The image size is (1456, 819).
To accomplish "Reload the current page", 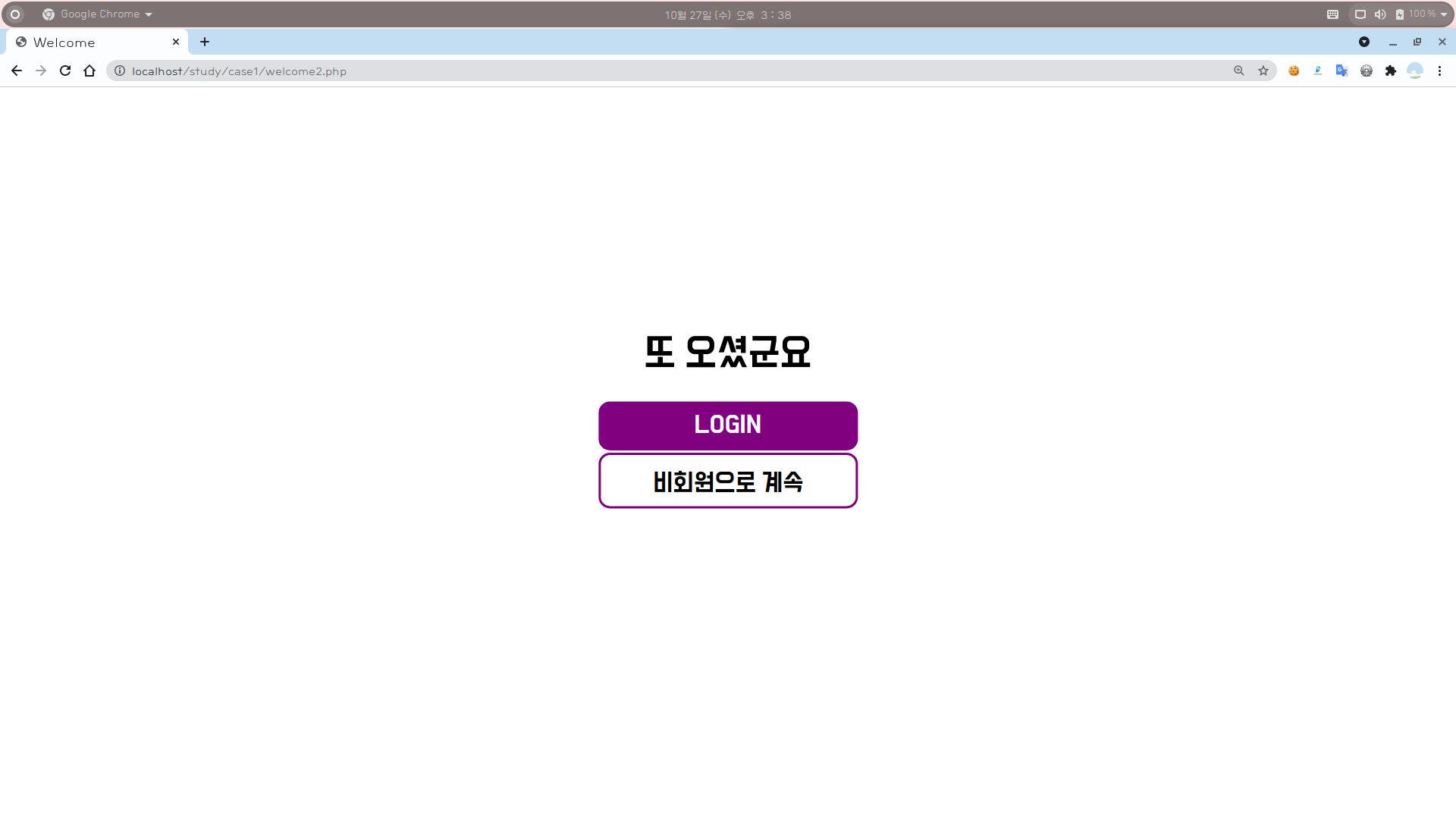I will [x=65, y=71].
